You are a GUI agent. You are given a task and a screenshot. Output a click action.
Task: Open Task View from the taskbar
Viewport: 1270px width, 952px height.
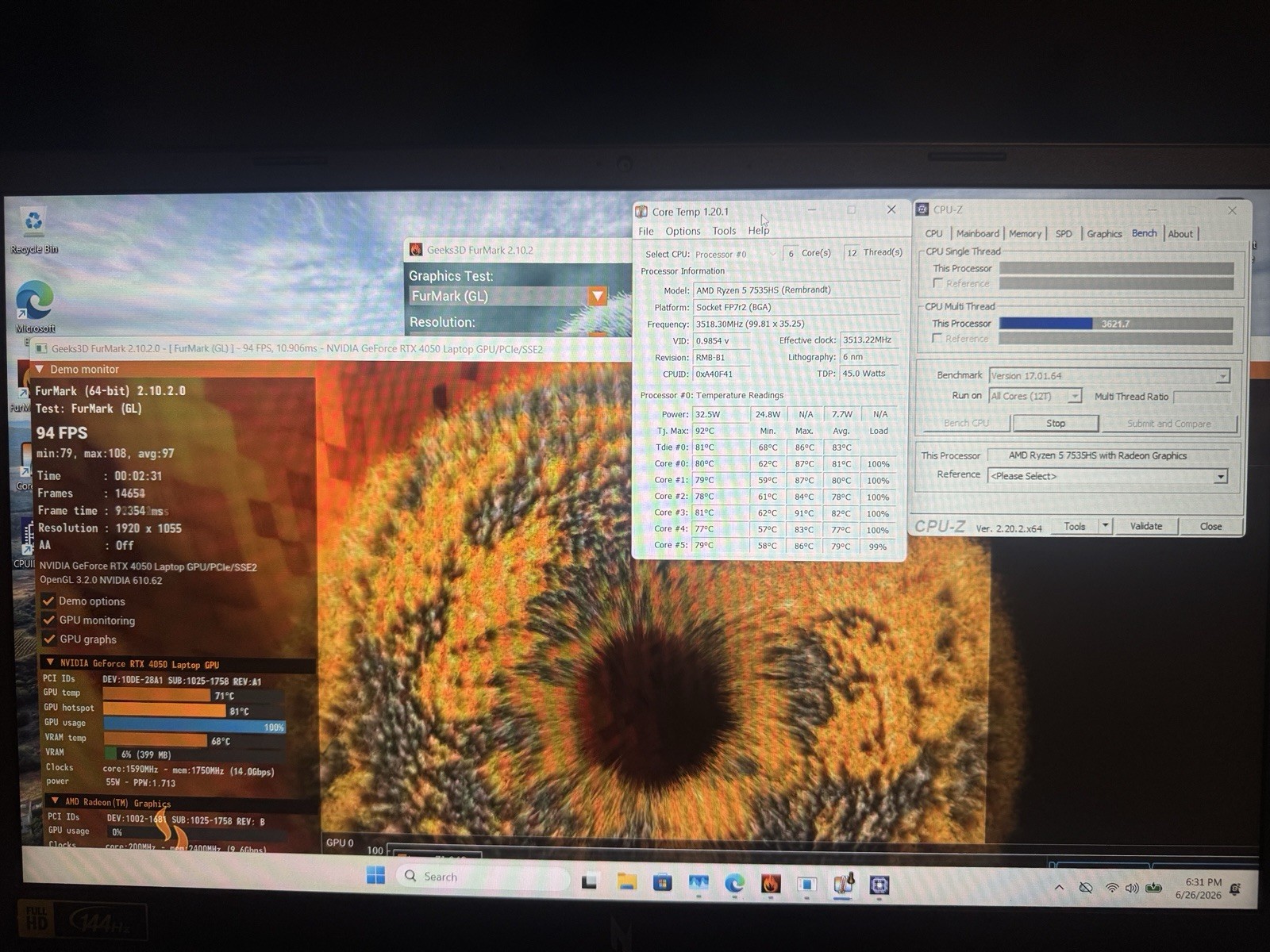(589, 881)
